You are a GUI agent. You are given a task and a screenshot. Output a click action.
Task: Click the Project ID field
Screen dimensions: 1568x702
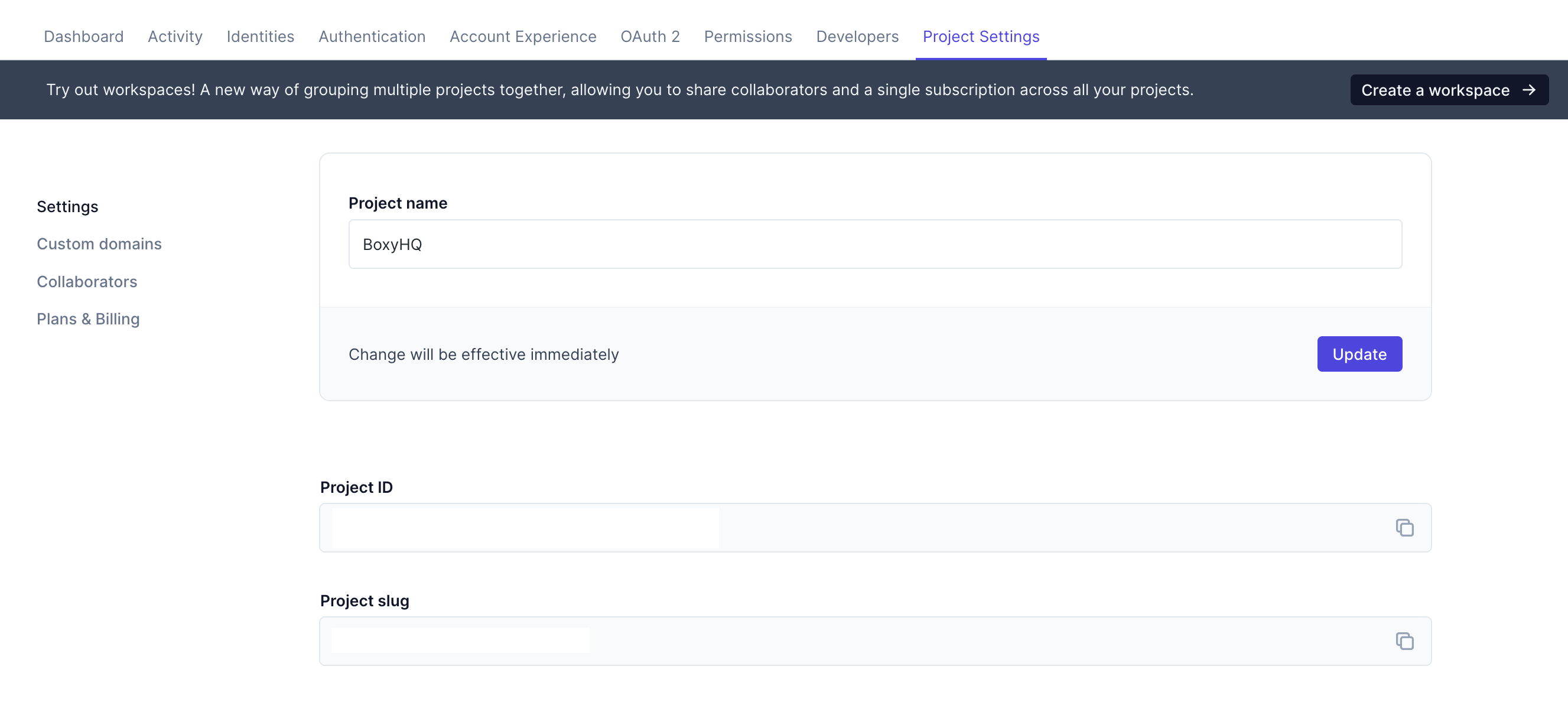1035,527
